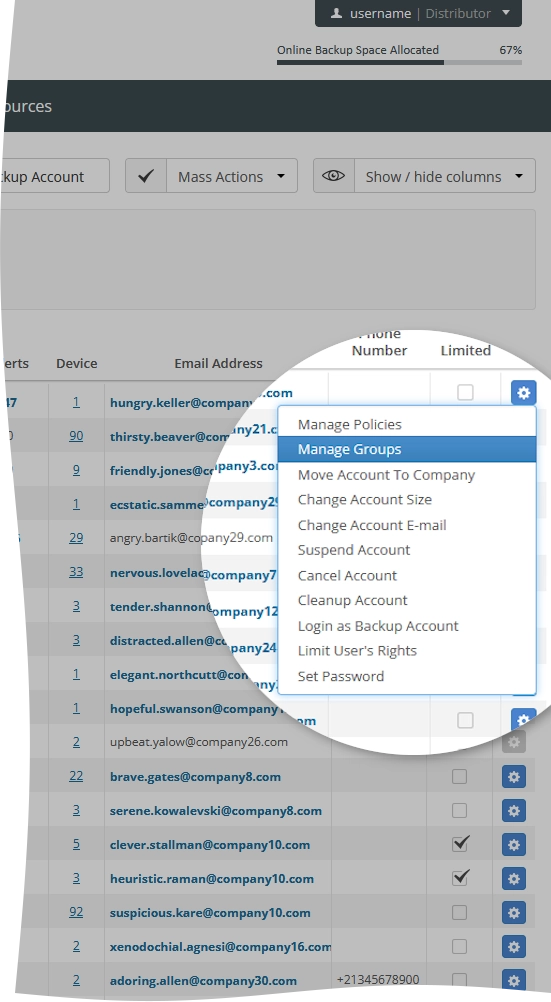Toggle Limited checkbox for adoring.allen row
The height and width of the screenshot is (1002, 551).
pos(459,980)
